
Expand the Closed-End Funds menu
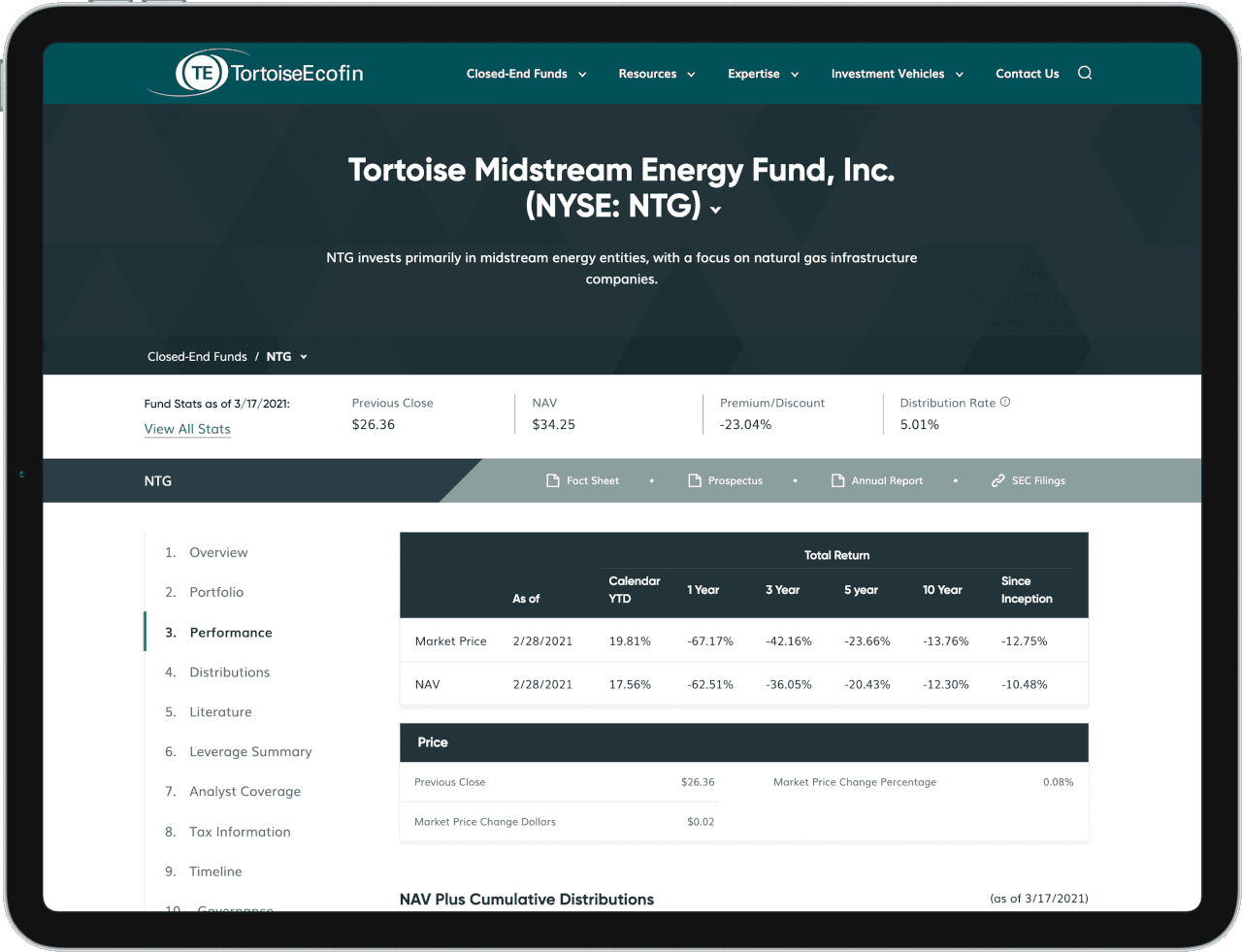click(527, 74)
